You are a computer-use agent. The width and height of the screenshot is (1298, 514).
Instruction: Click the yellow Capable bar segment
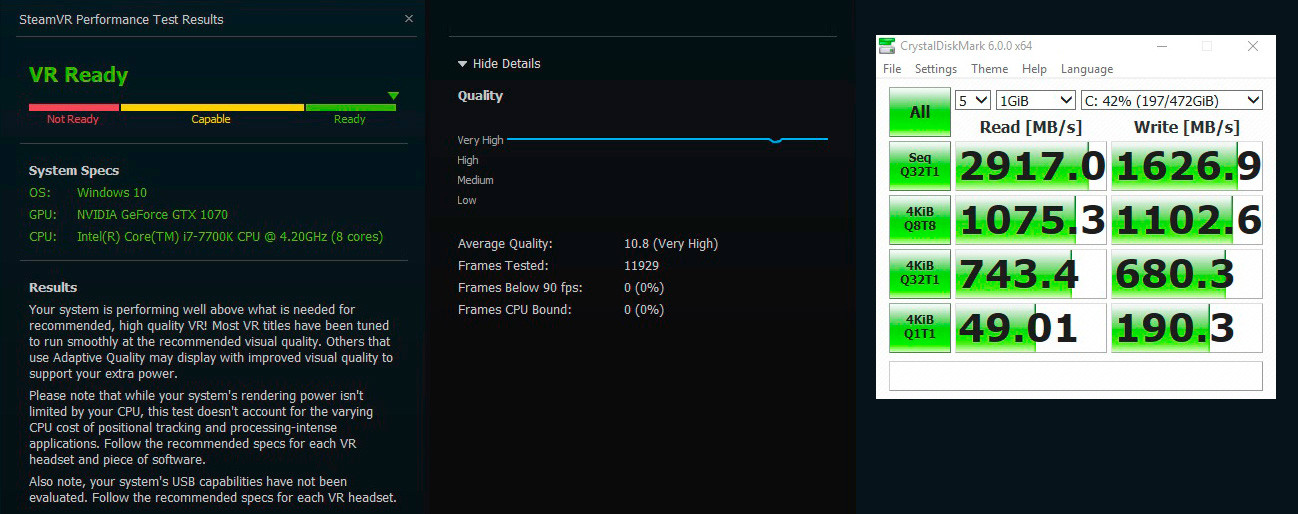(212, 107)
